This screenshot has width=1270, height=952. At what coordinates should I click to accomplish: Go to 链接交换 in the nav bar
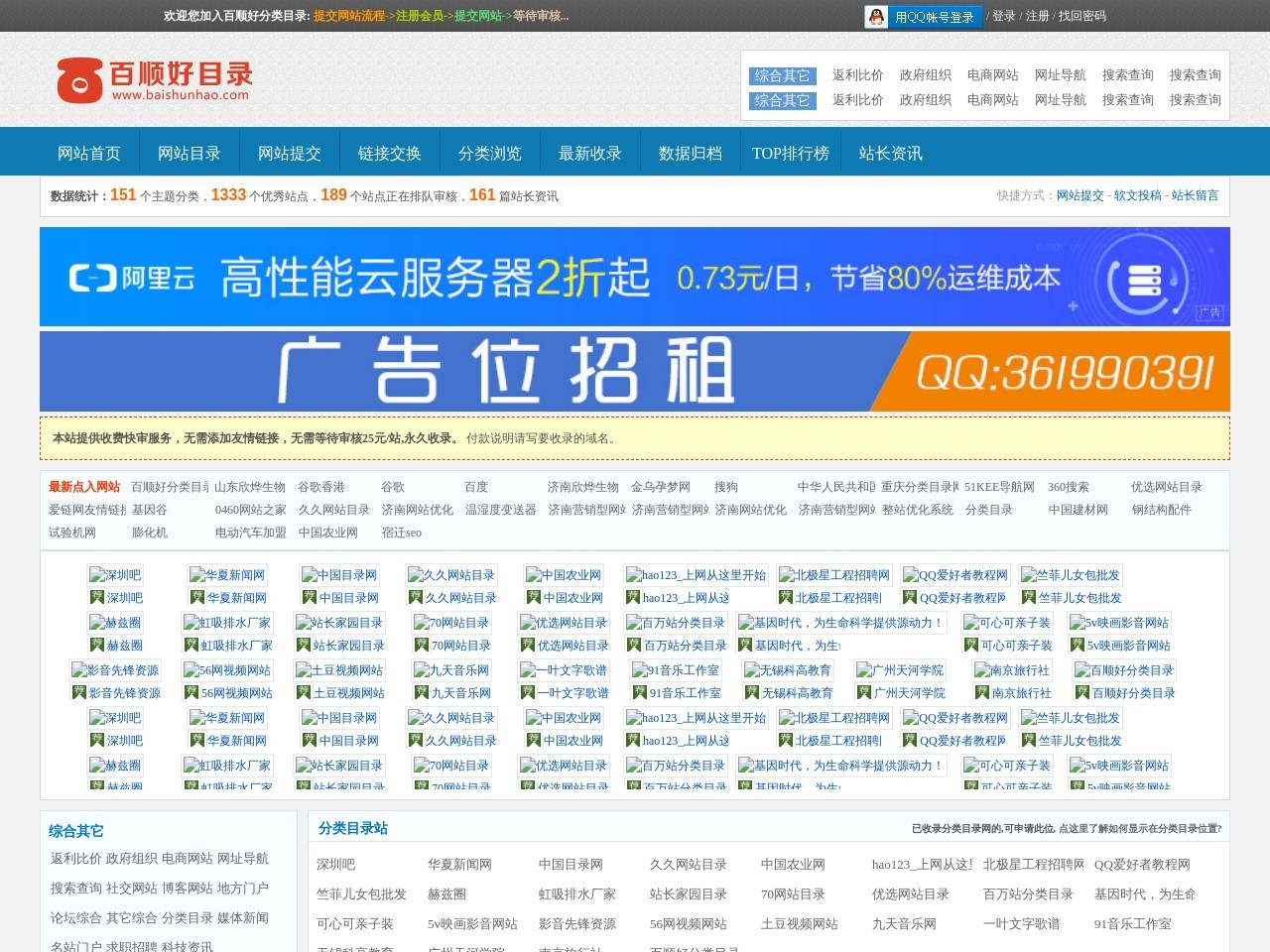tap(390, 154)
